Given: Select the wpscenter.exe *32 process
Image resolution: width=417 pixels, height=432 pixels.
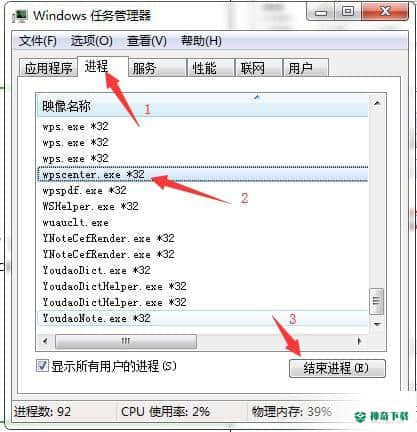Looking at the screenshot, I should [203, 174].
